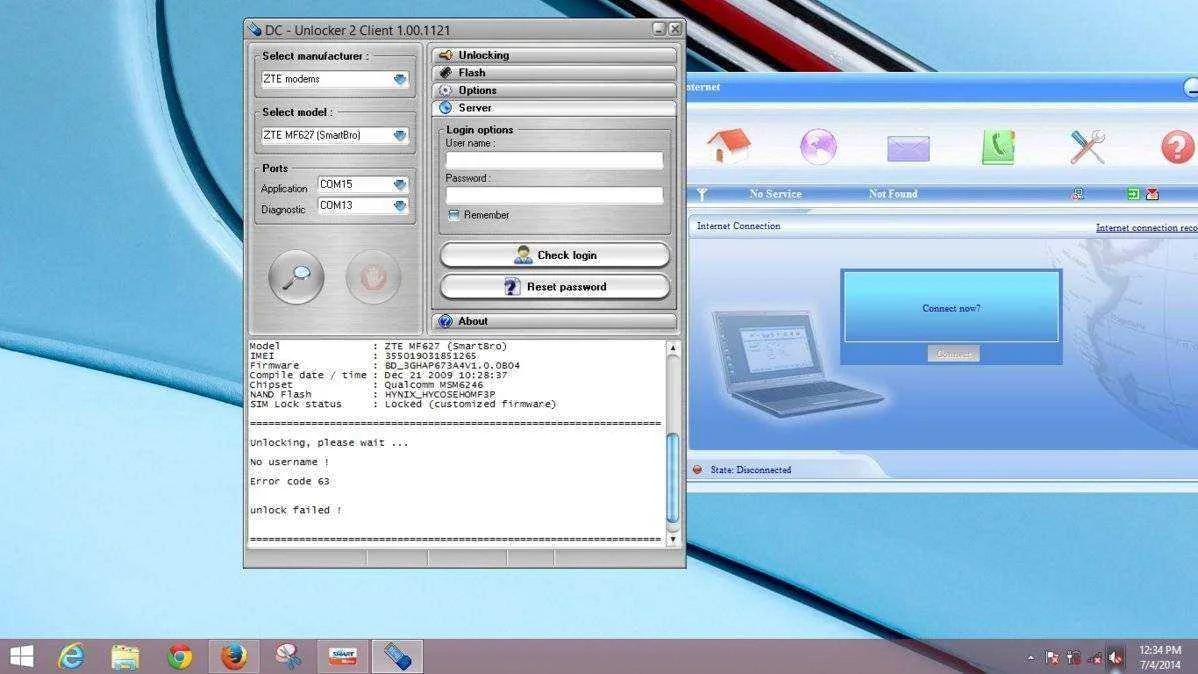Open the green phonebook icon in dialer window
Screen dimensions: 1198x674
pyautogui.click(x=998, y=147)
